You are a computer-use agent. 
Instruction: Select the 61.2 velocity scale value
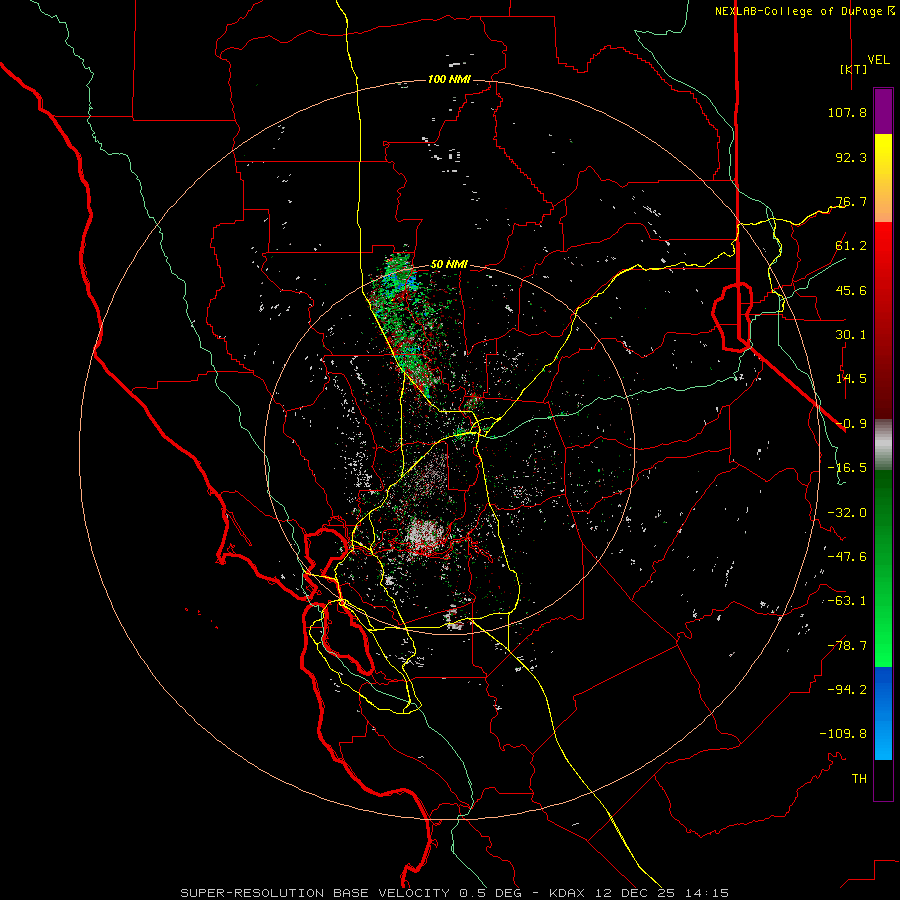[851, 246]
